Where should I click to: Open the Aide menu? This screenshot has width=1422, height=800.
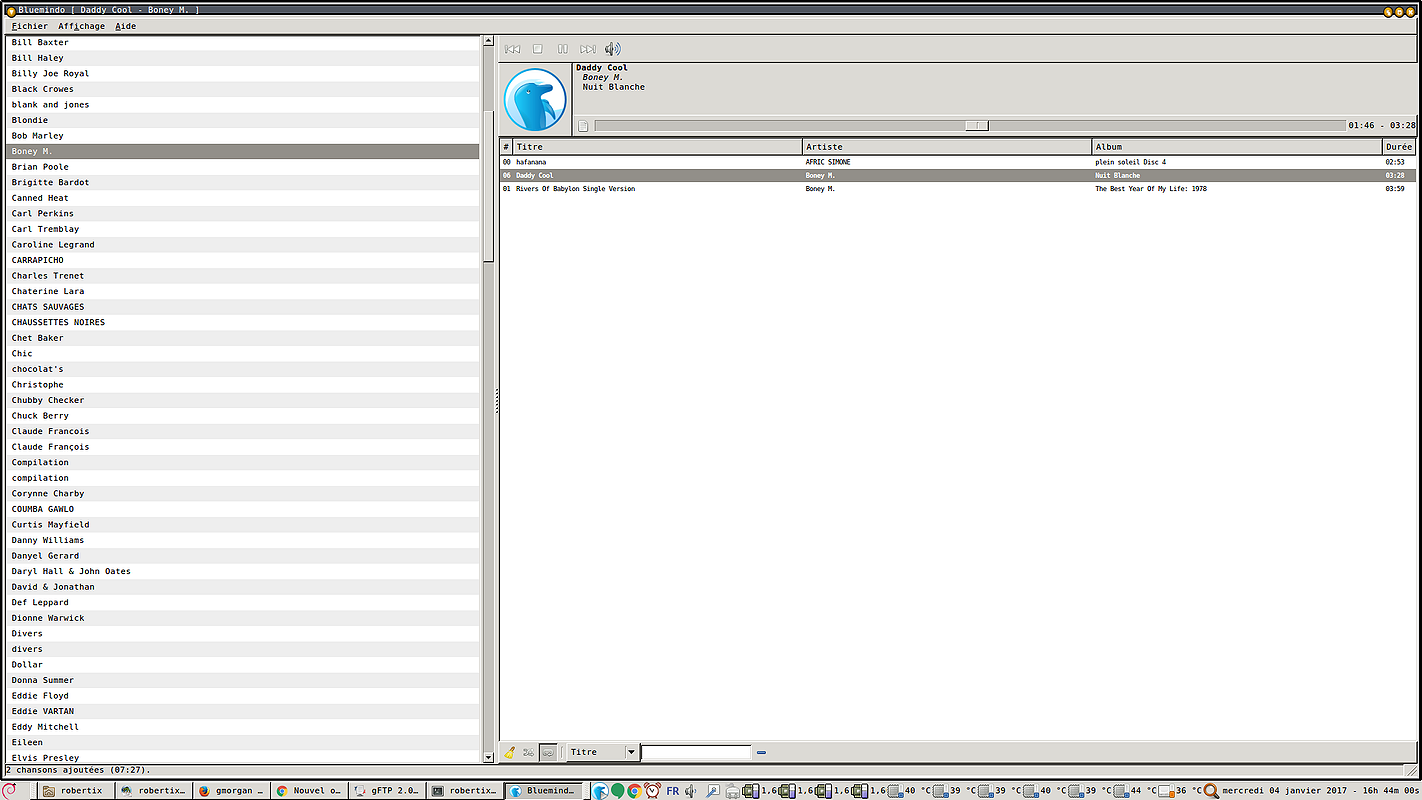coord(126,26)
